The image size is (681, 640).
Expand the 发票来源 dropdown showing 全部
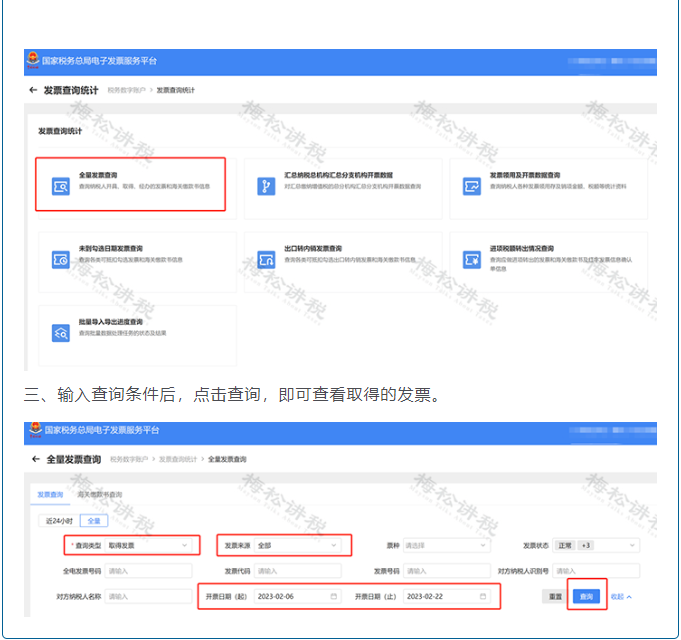298,545
